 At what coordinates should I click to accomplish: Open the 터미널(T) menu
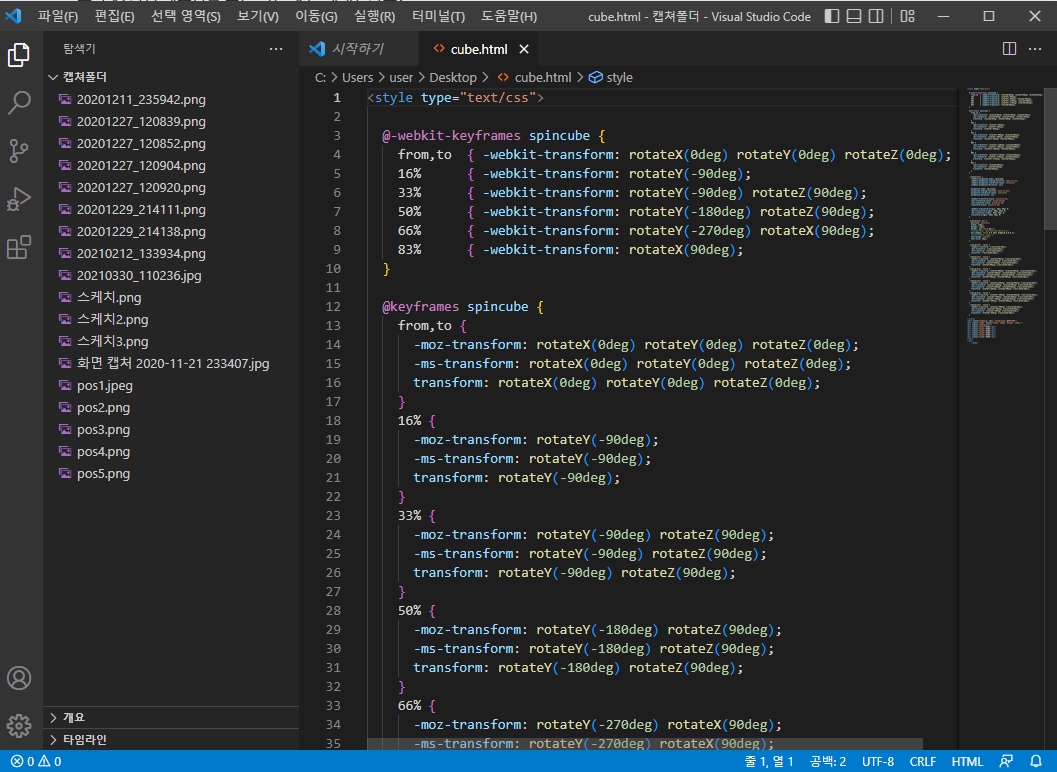tap(438, 16)
